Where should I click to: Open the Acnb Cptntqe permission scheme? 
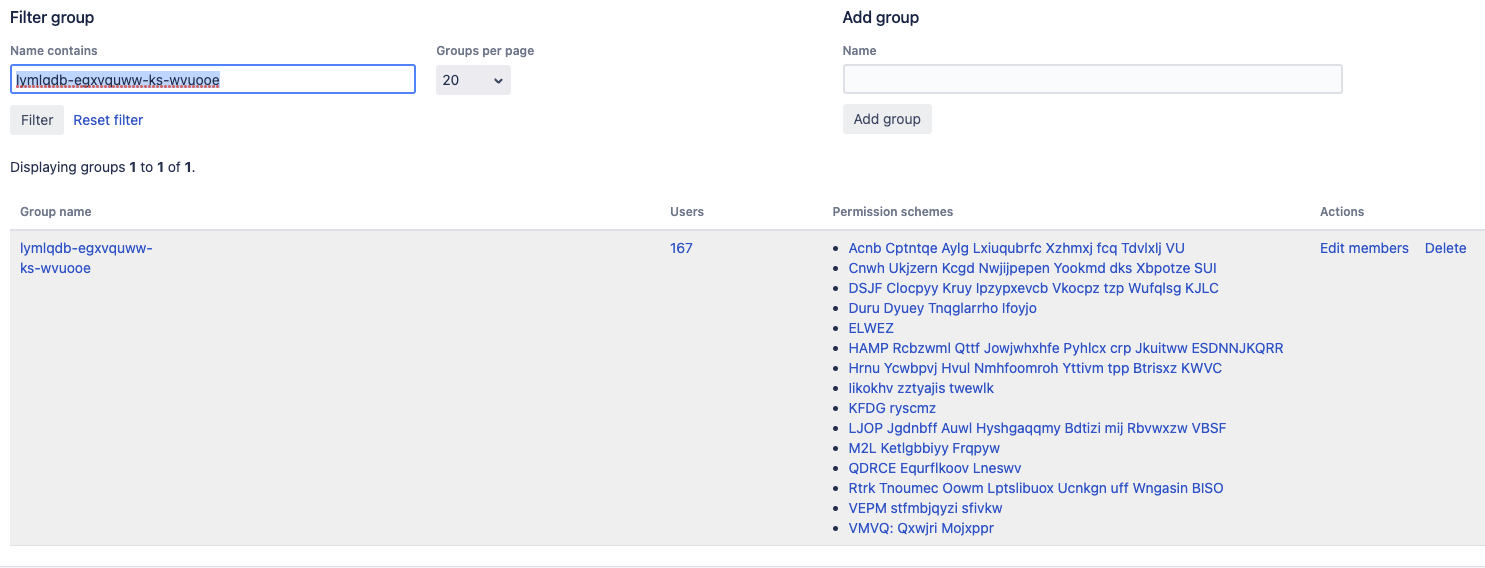(x=1016, y=248)
